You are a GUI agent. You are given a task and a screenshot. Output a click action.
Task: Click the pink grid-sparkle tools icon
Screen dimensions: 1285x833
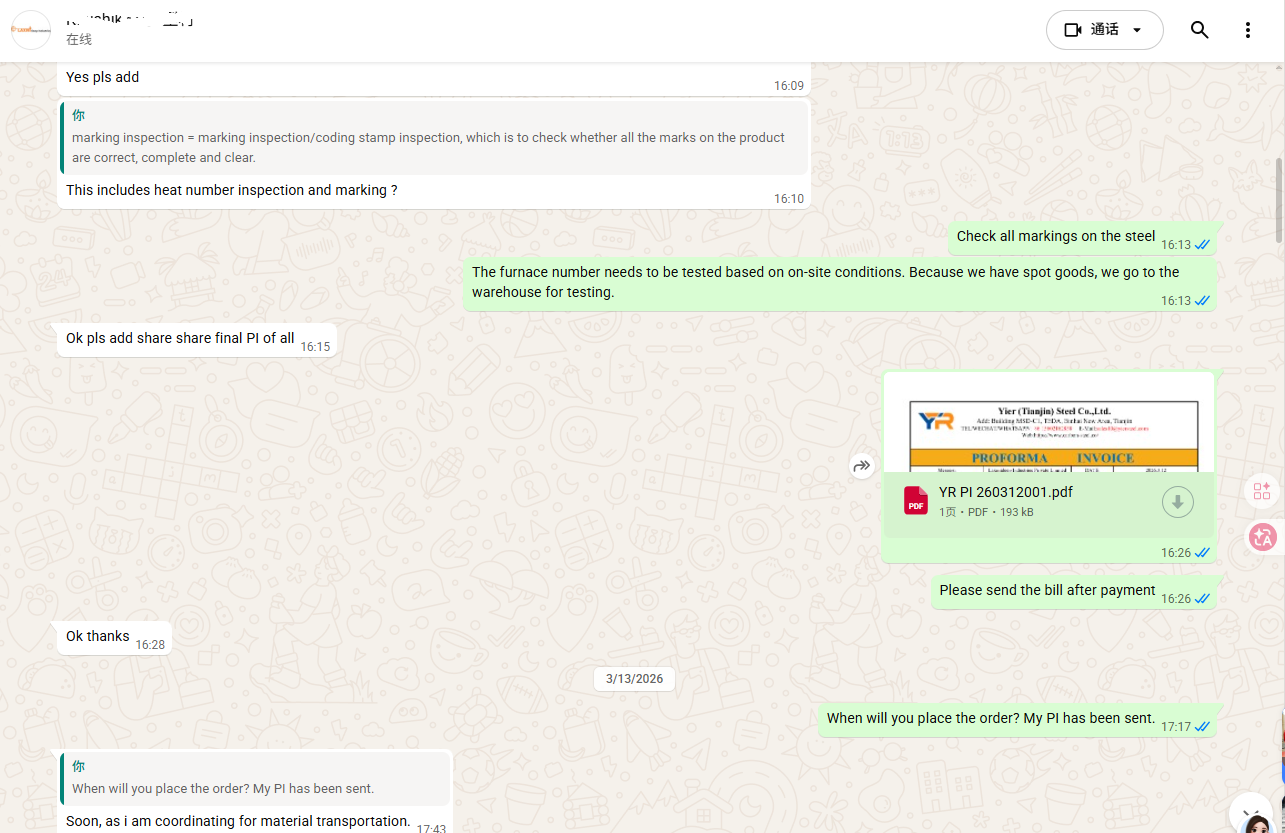[x=1262, y=491]
